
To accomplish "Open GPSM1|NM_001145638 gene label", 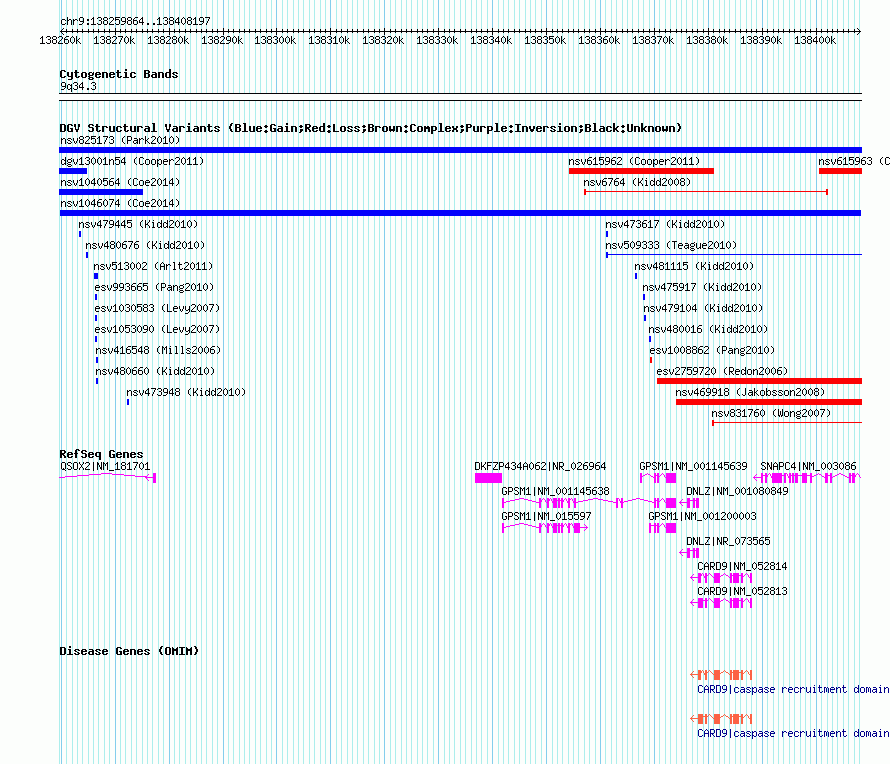I will 555,492.
